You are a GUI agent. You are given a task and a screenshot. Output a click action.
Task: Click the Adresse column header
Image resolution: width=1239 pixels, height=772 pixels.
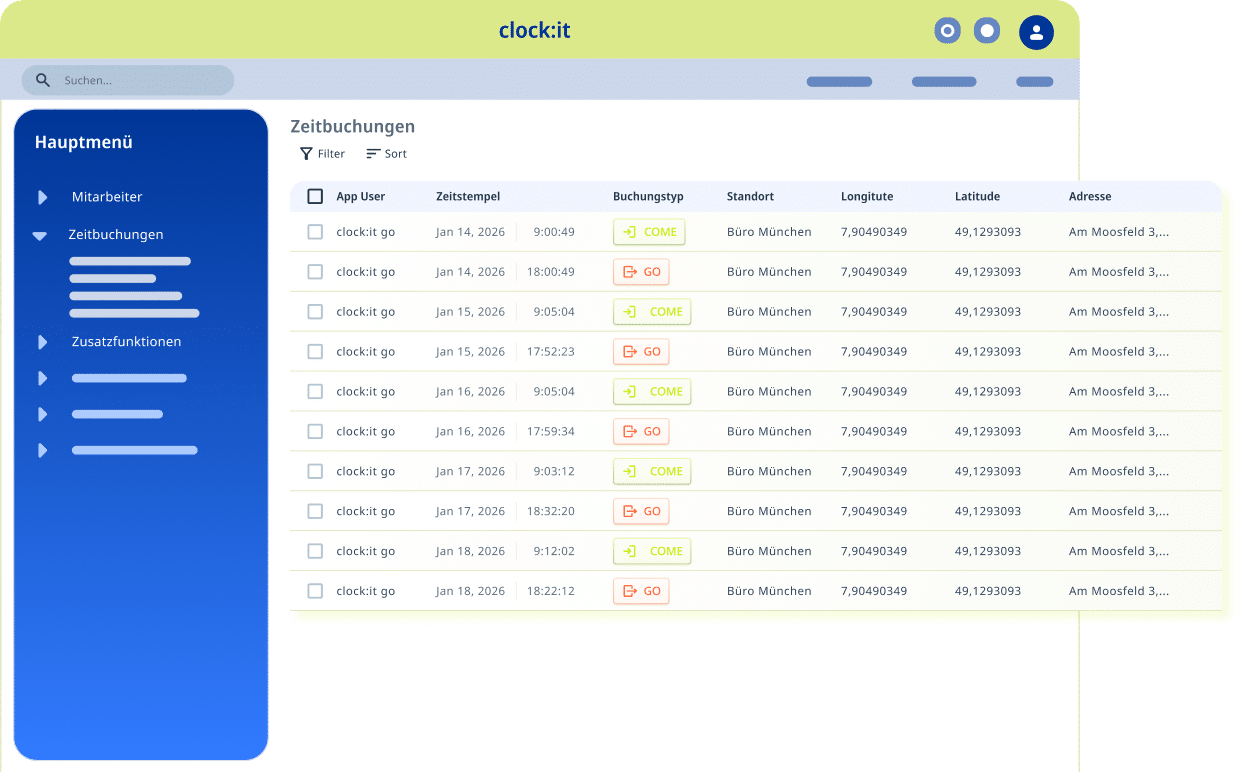(x=1090, y=197)
